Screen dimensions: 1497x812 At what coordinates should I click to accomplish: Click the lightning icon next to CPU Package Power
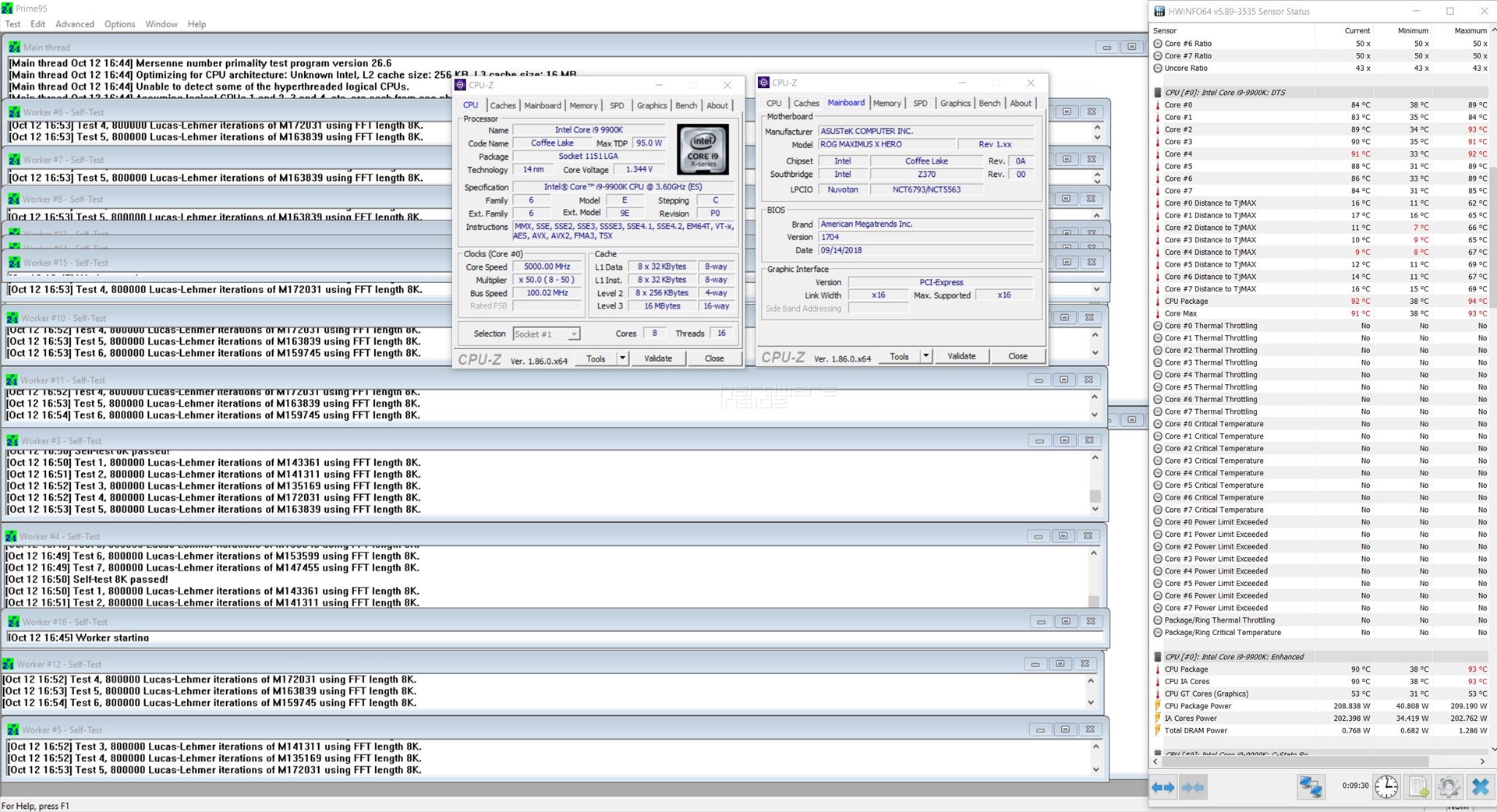(x=1158, y=706)
